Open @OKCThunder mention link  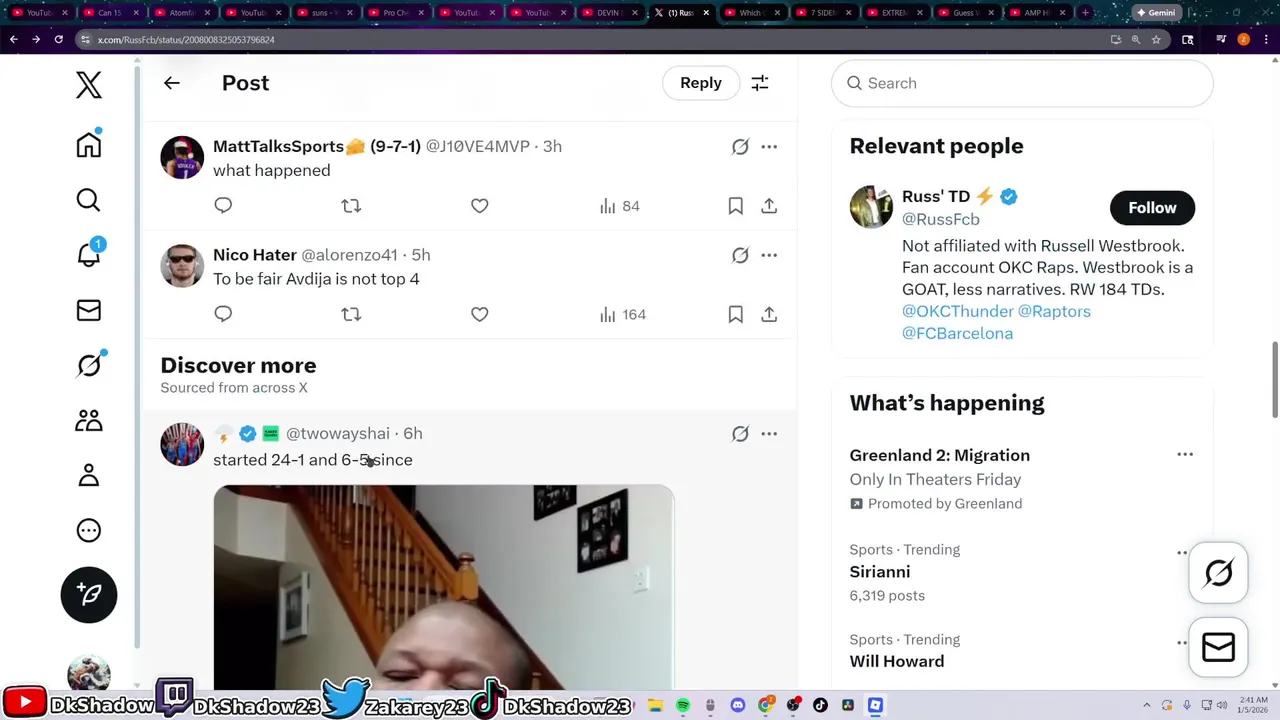(x=957, y=311)
